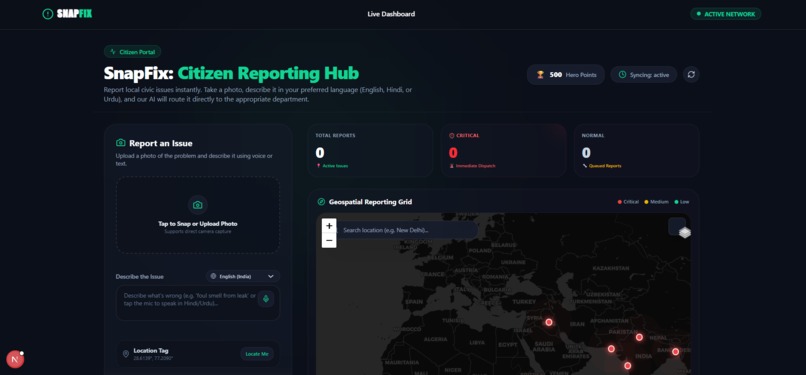Click the Medium legend yellow dot
The image size is (806, 375).
pos(647,202)
